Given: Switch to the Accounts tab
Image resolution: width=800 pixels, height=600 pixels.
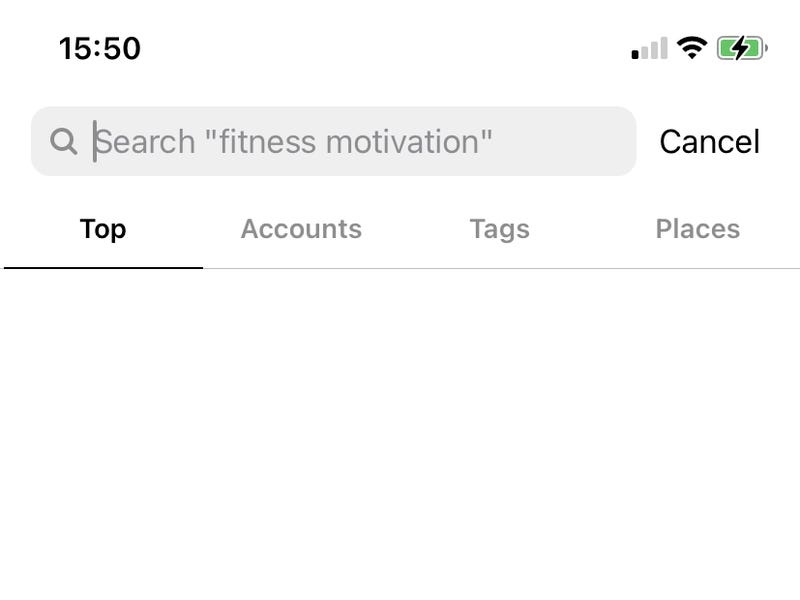Looking at the screenshot, I should [301, 229].
